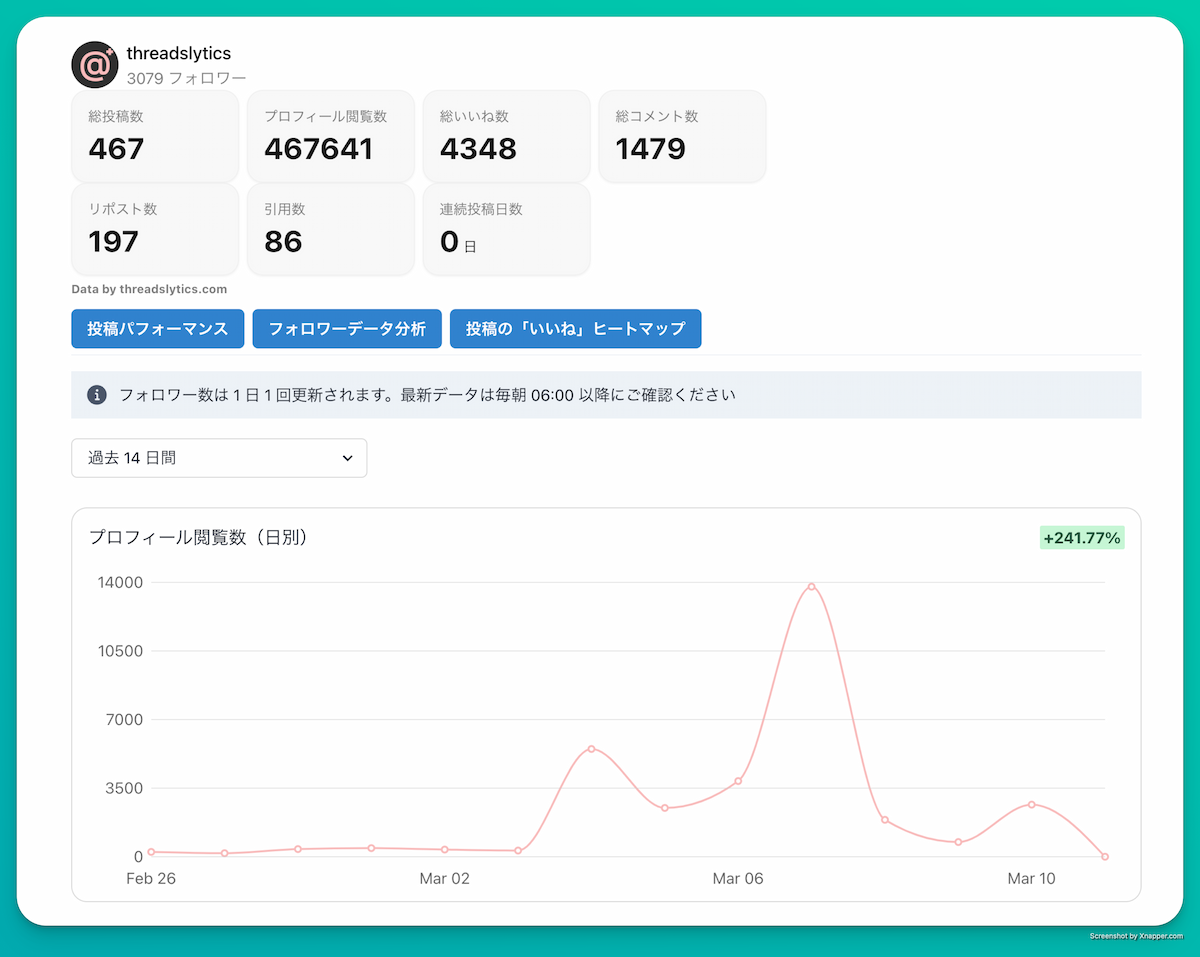
Task: Open the 過去 14 日間 period dropdown
Action: (x=219, y=458)
